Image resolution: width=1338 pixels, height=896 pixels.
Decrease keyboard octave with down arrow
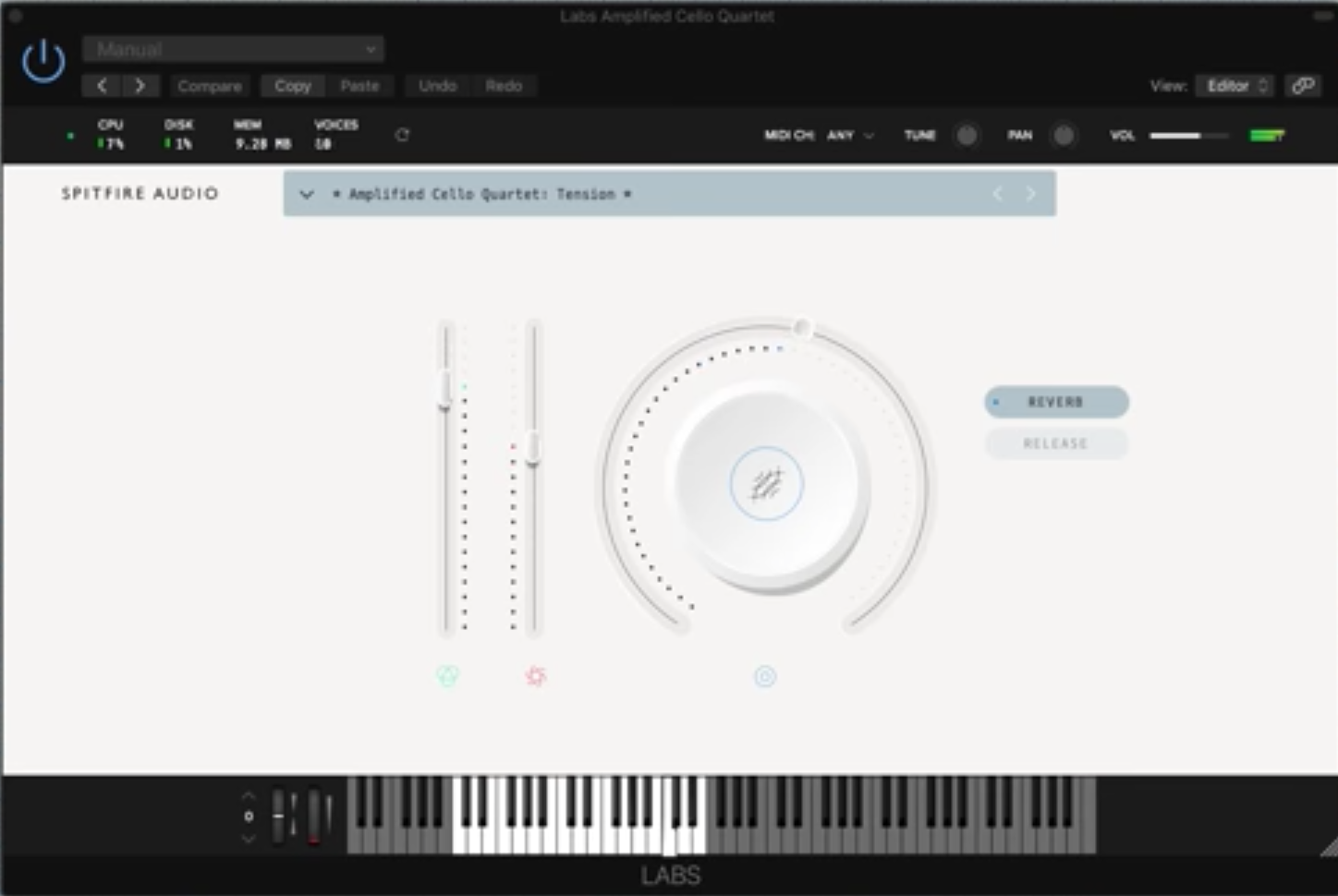coord(248,838)
